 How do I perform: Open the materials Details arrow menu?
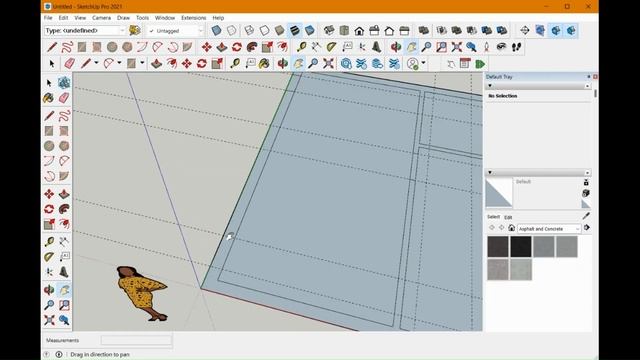point(587,228)
